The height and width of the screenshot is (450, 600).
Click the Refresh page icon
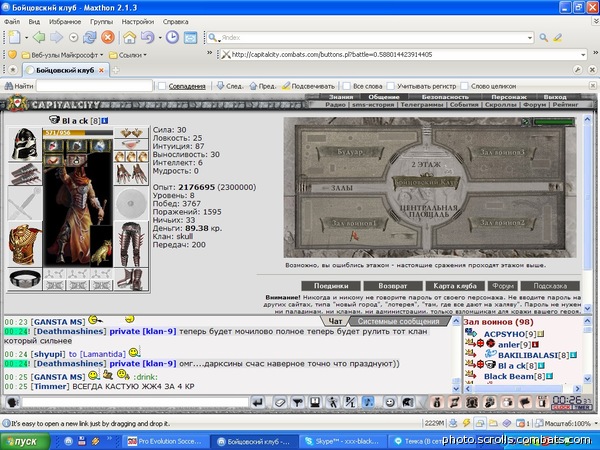tap(90, 38)
